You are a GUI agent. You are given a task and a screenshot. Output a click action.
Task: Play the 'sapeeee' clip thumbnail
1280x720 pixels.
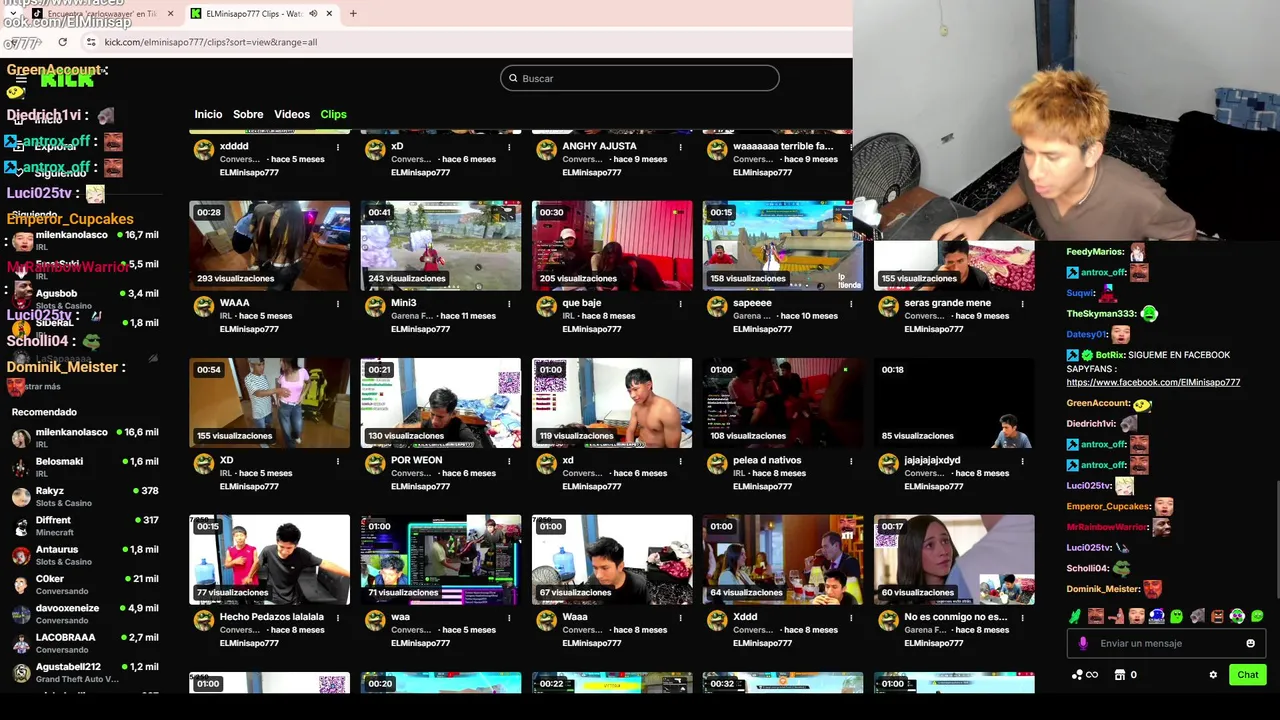click(x=783, y=246)
